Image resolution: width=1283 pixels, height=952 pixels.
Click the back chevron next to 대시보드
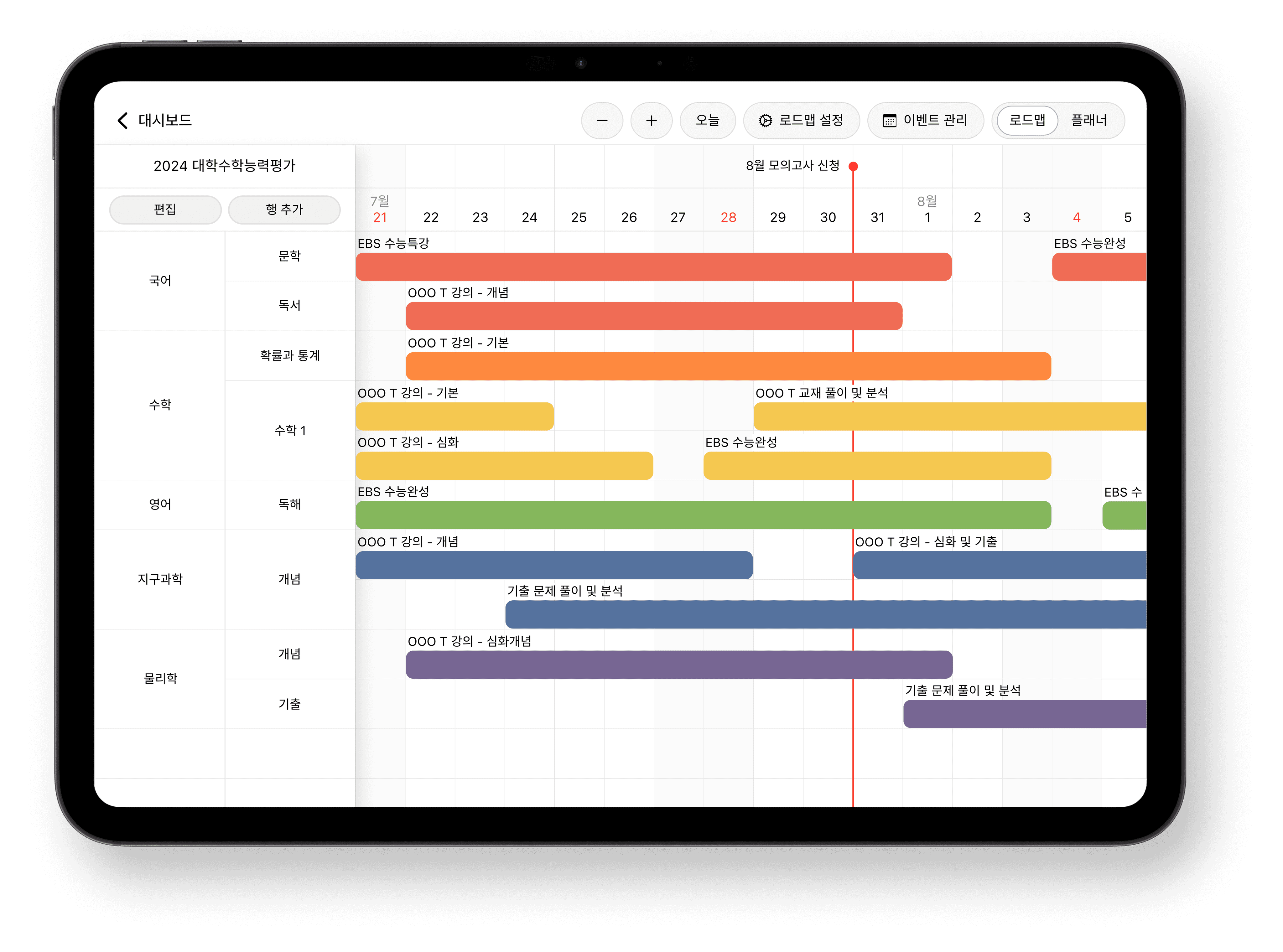point(122,121)
